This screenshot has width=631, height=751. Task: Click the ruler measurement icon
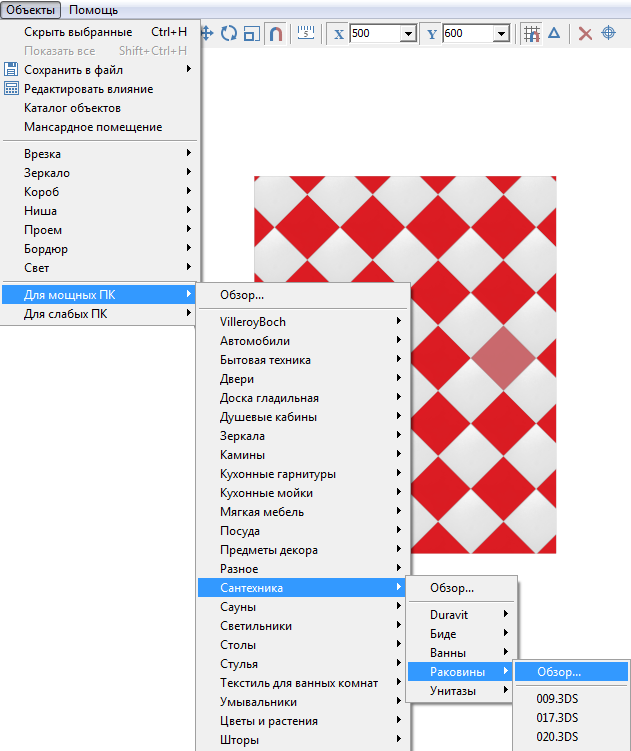coord(306,33)
